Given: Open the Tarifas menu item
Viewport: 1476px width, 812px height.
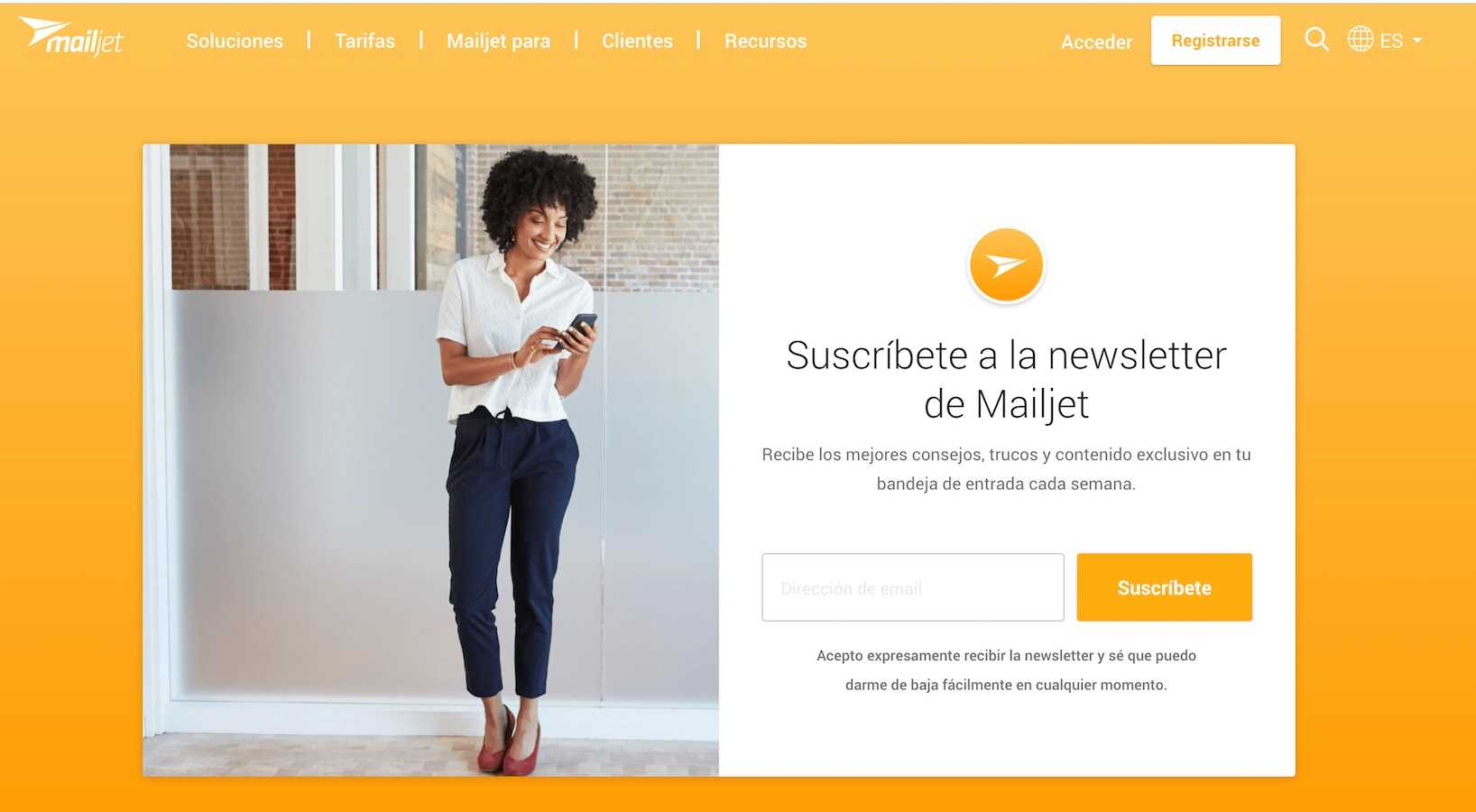Looking at the screenshot, I should click(x=364, y=41).
